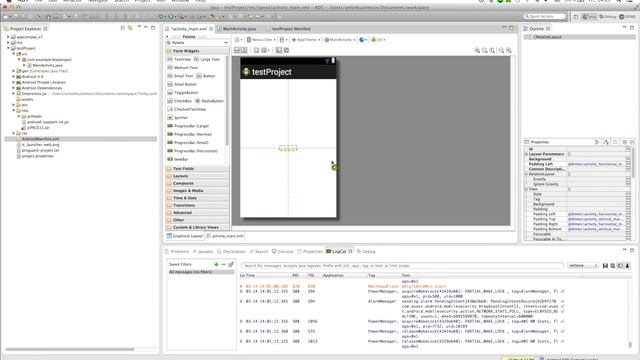Viewport: 640px width, 360px height.
Task: Open the Nexus One device dropdown
Action: pyautogui.click(x=261, y=40)
